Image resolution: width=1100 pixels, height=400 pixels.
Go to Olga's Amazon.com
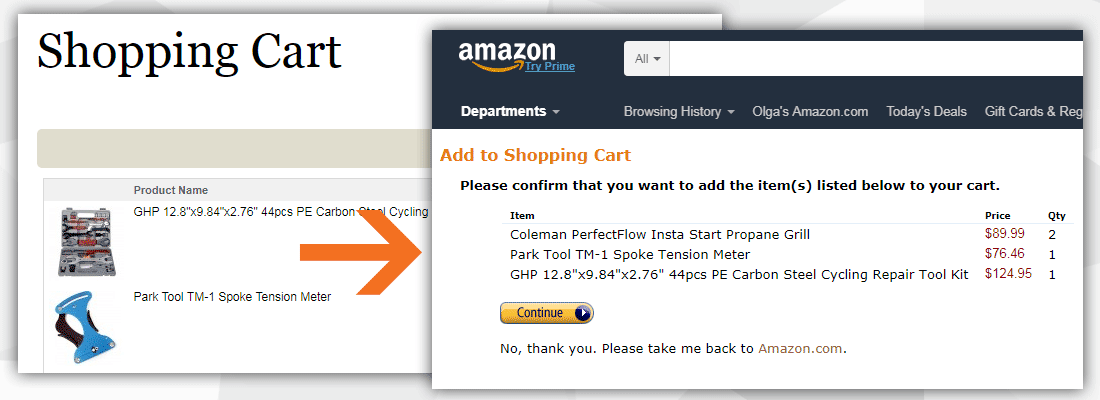pyautogui.click(x=810, y=112)
